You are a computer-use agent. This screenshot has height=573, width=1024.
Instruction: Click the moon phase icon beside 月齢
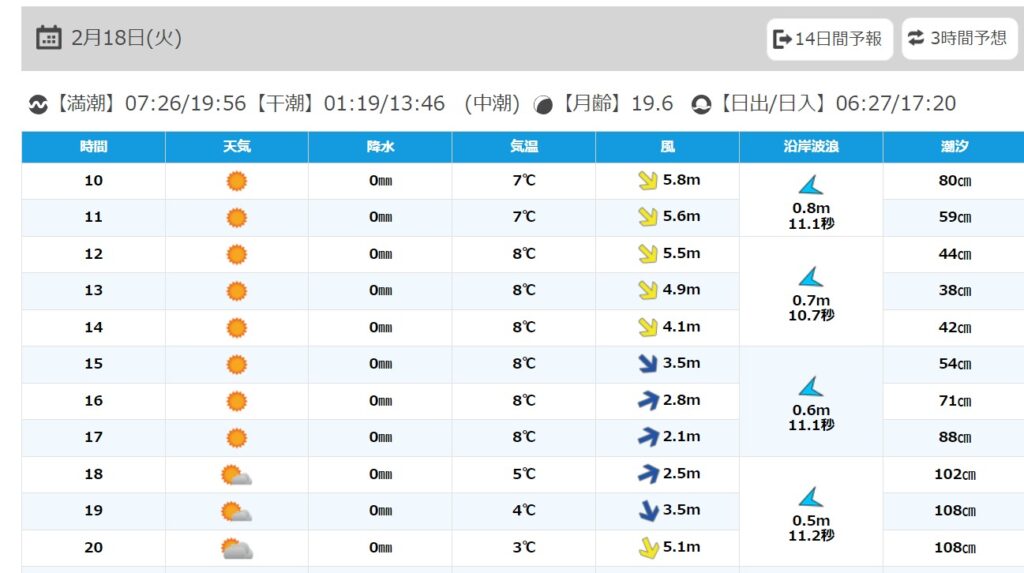[543, 105]
